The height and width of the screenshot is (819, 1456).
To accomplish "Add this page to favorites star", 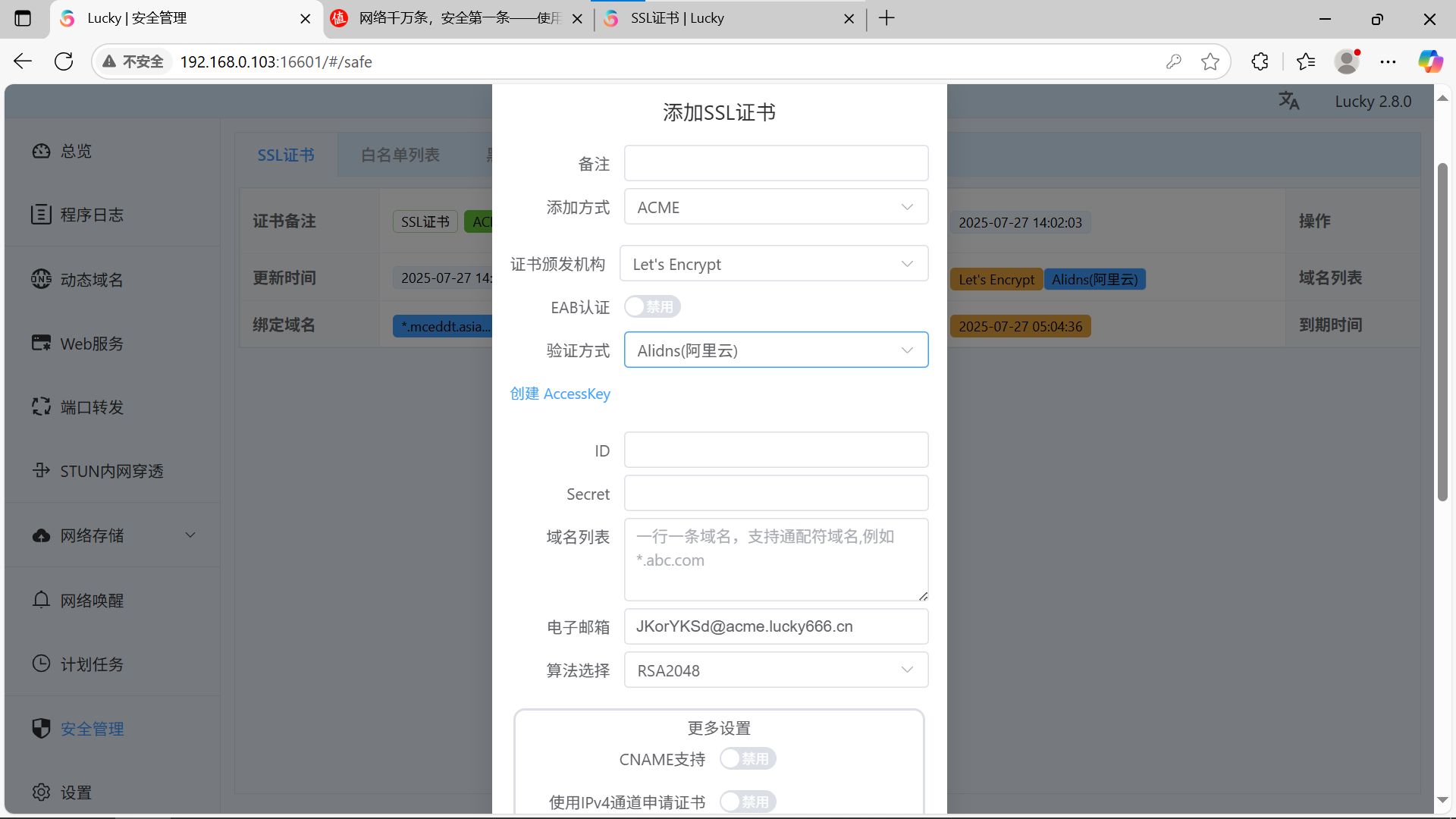I will pyautogui.click(x=1210, y=61).
